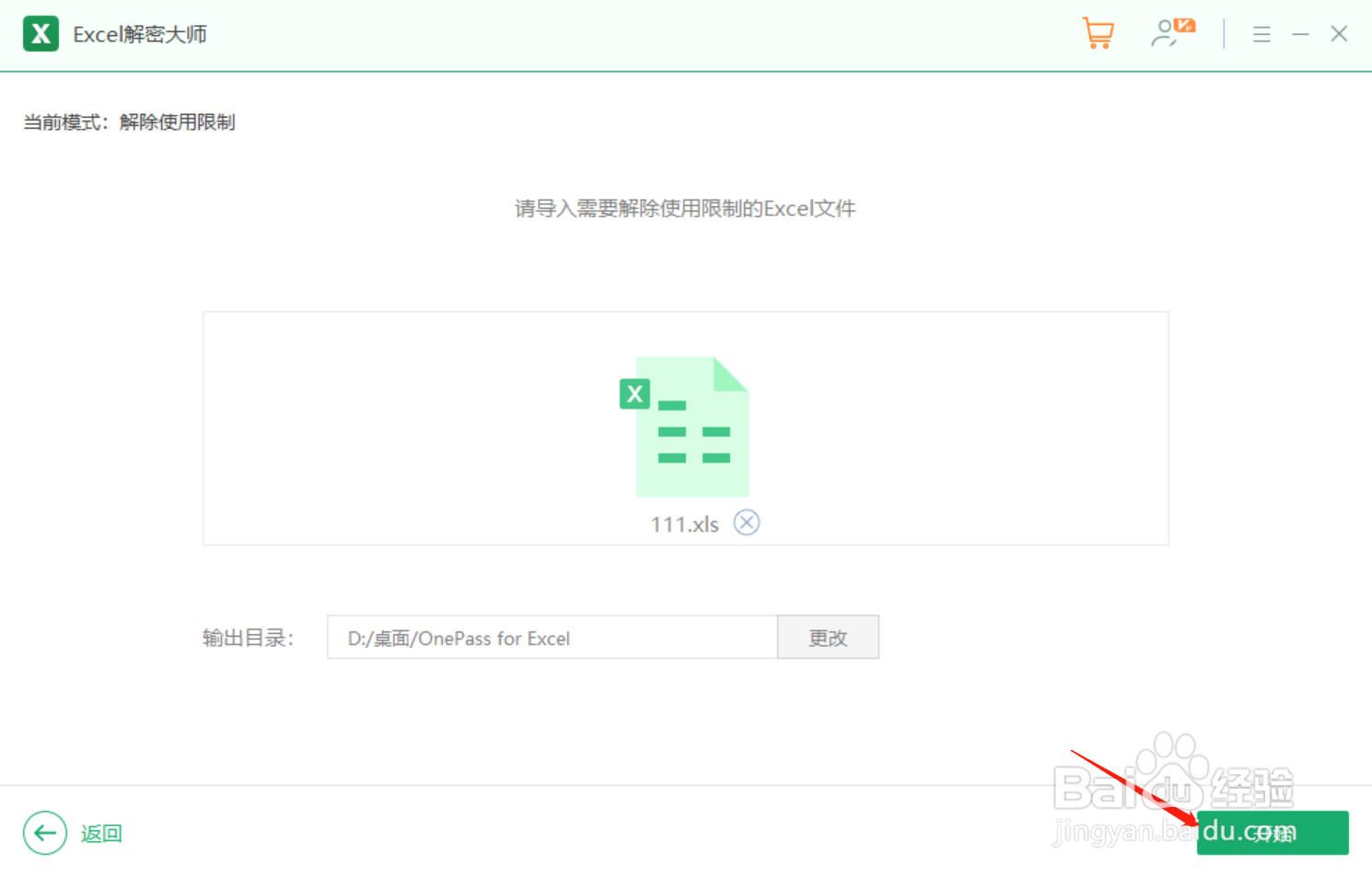
Task: Click the green Excel file document icon
Action: (692, 426)
